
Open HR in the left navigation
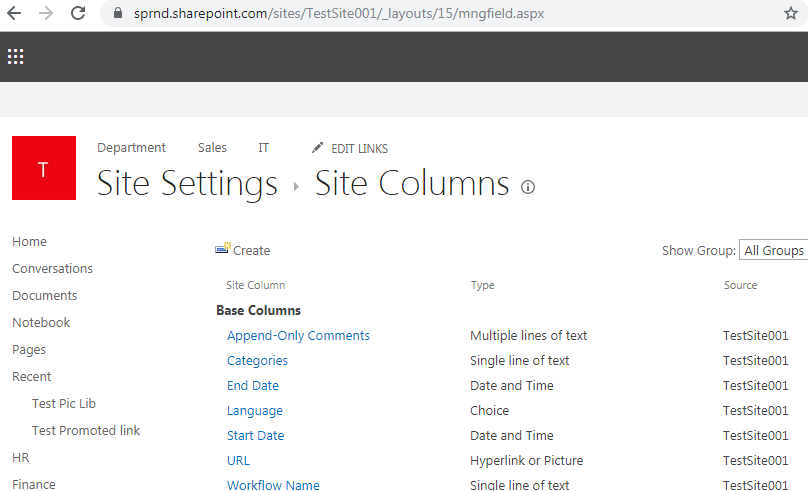[21, 458]
